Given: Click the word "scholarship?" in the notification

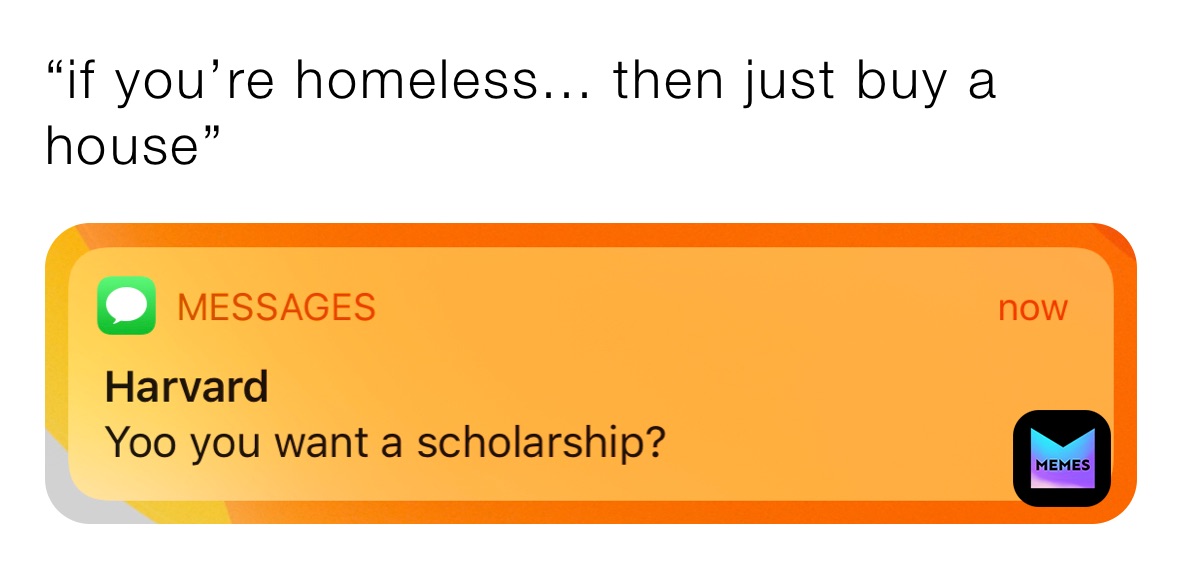Looking at the screenshot, I should point(541,441).
